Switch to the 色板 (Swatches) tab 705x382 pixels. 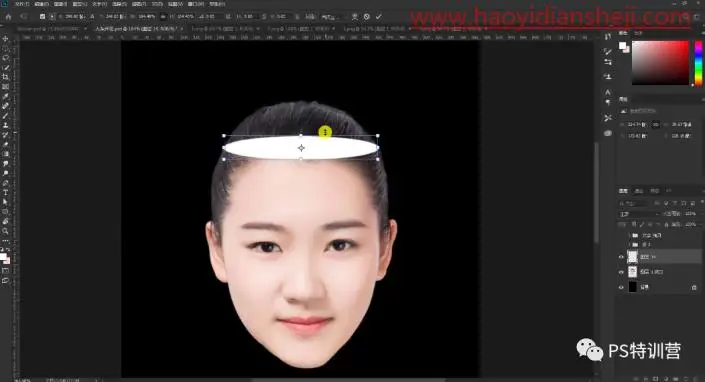[x=639, y=33]
